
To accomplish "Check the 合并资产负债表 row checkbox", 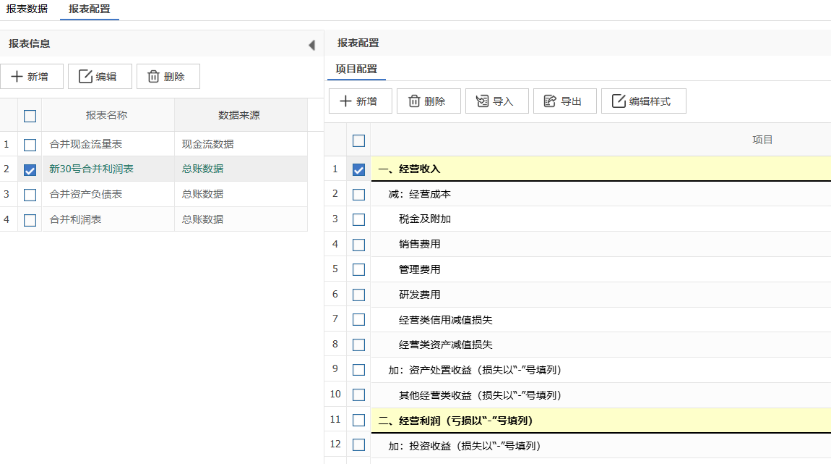I will click(30, 194).
